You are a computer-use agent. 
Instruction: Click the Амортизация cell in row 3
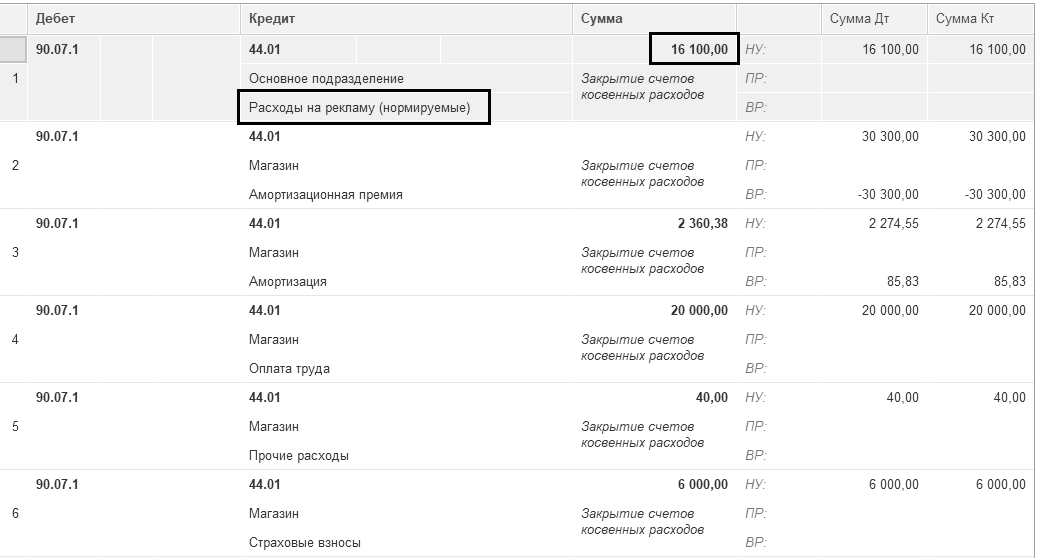click(288, 282)
